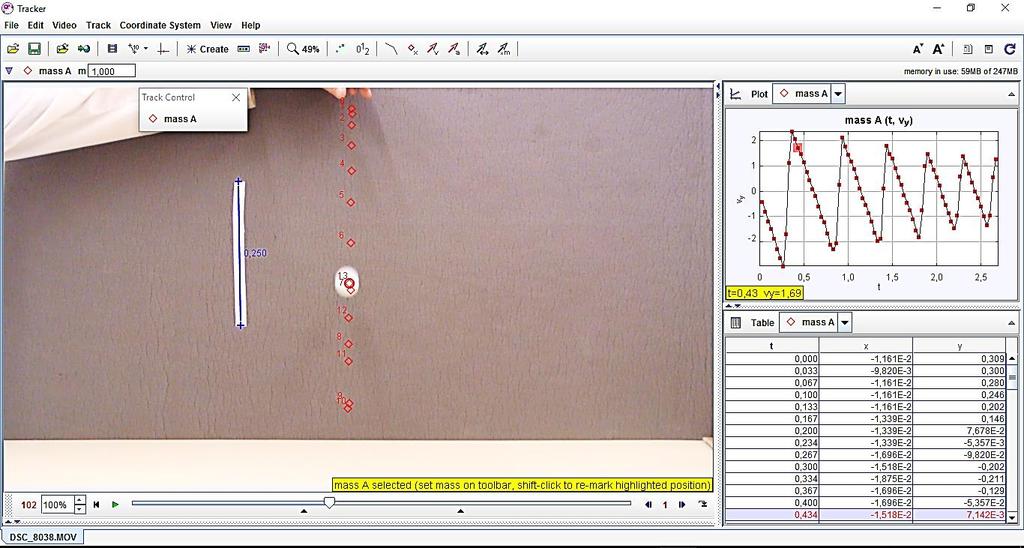Toggle the positions diamond icon
Image resolution: width=1024 pixels, height=548 pixels.
point(413,49)
